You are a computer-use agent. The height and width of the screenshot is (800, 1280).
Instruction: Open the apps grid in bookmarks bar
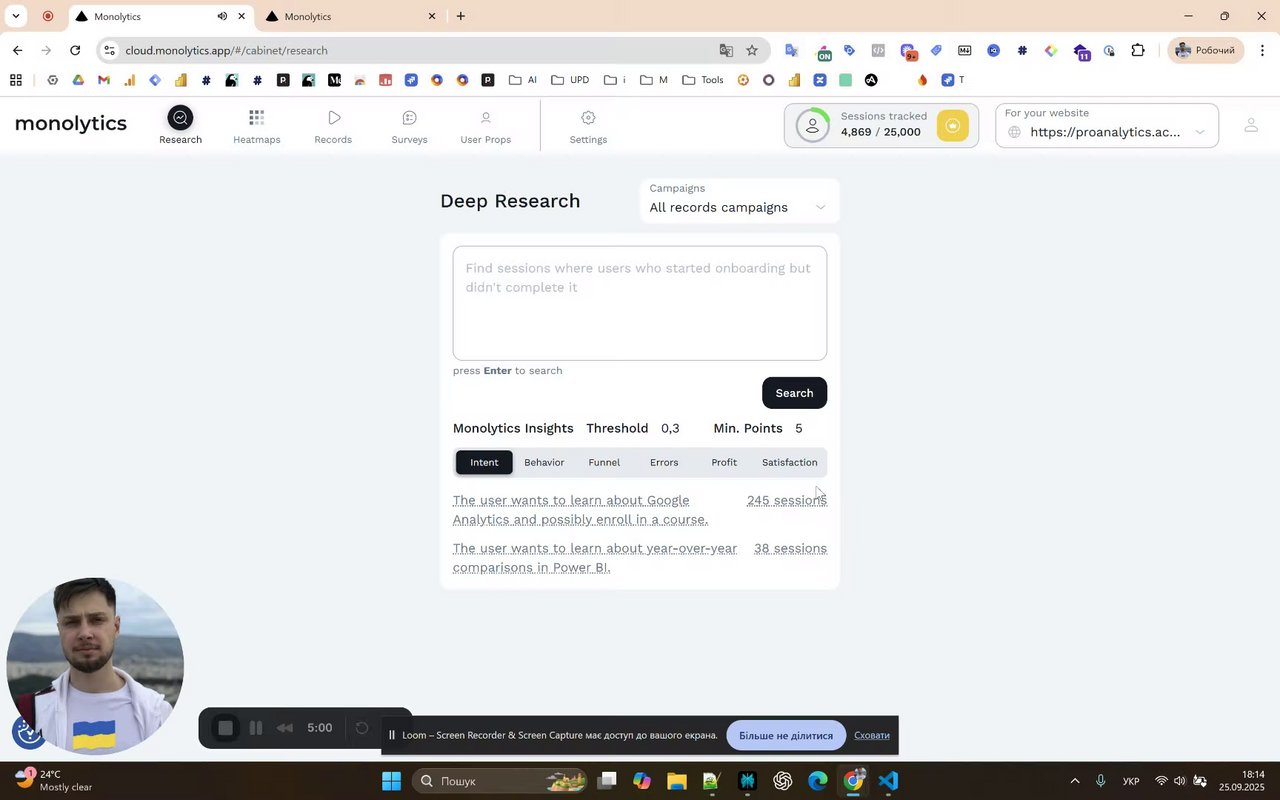(16, 80)
